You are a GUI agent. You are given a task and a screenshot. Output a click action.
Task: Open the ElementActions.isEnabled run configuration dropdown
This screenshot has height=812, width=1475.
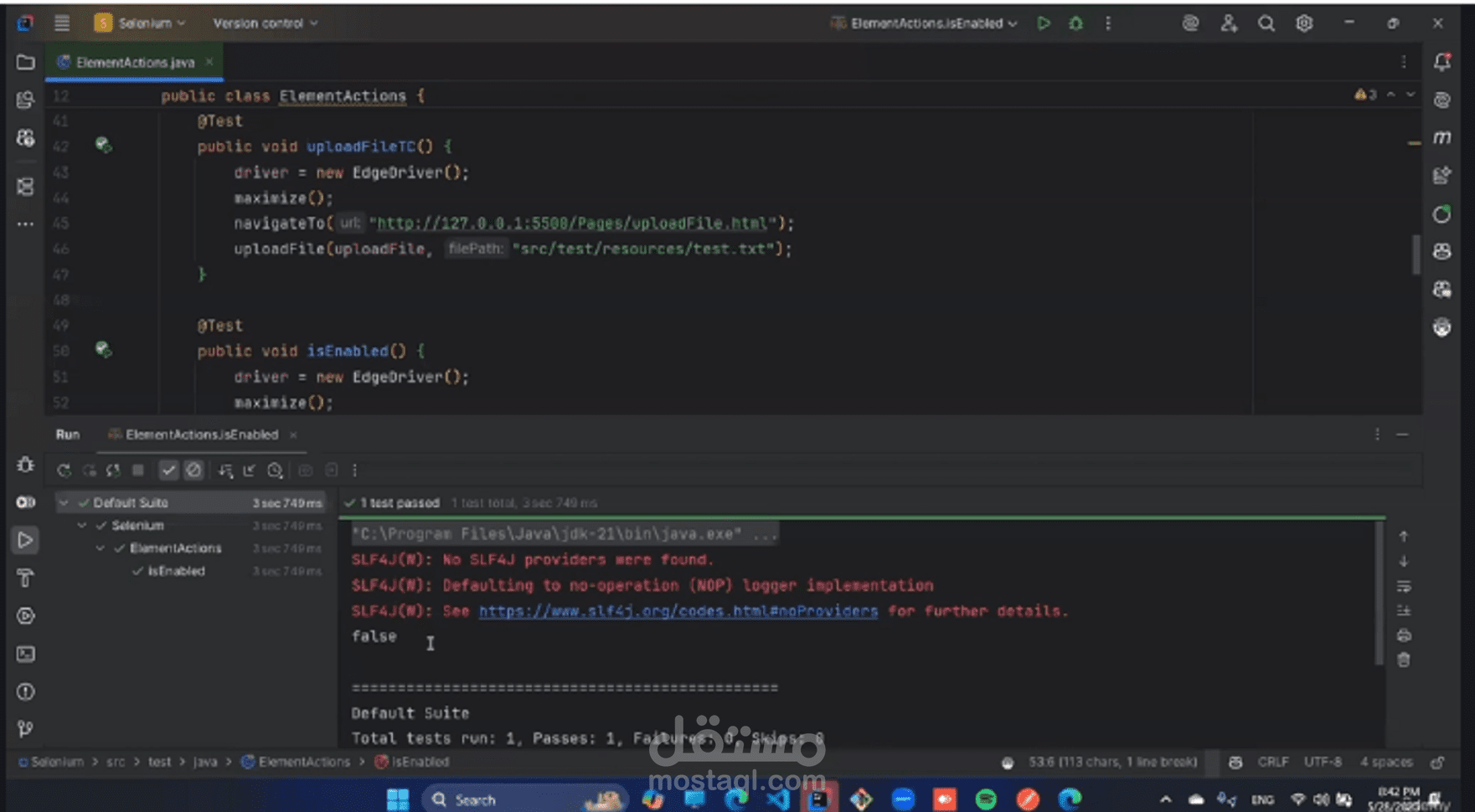[924, 23]
